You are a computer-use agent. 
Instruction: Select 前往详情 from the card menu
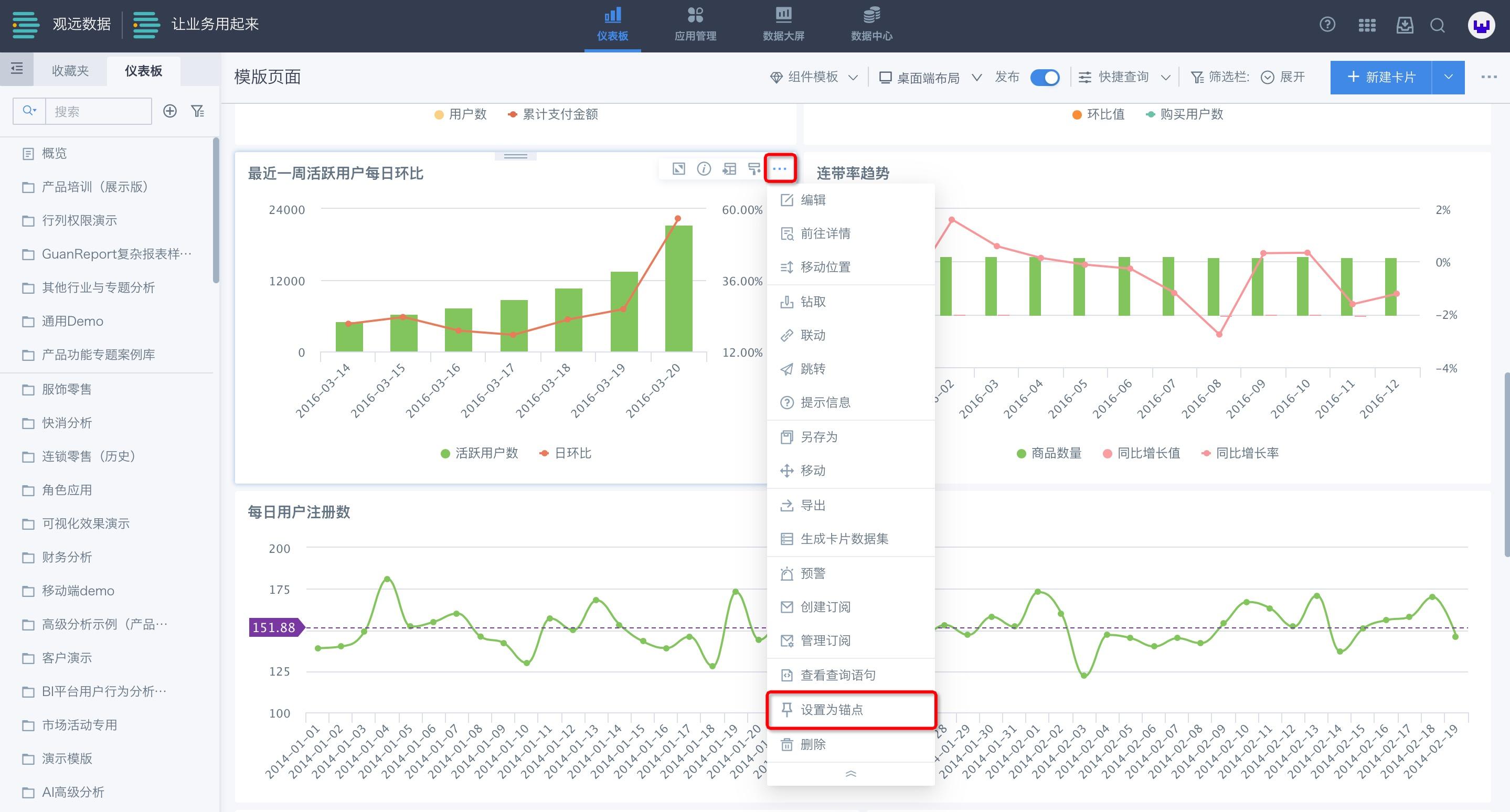point(850,234)
